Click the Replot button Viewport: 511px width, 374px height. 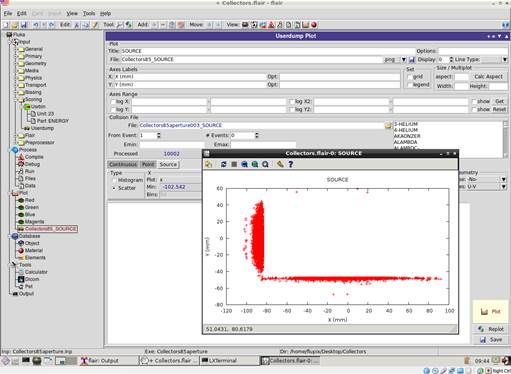coord(491,329)
